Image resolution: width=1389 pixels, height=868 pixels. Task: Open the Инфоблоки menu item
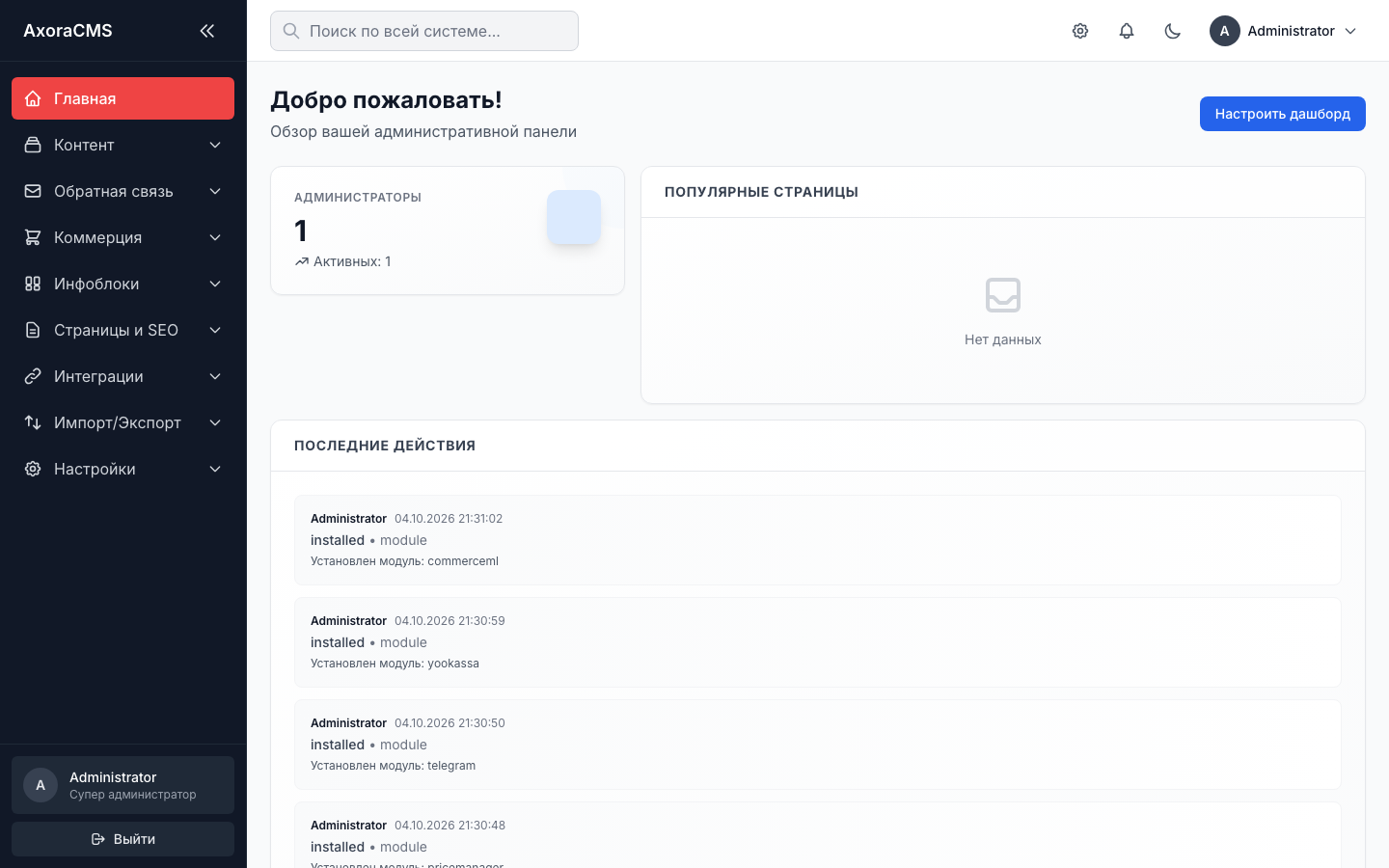tap(123, 284)
